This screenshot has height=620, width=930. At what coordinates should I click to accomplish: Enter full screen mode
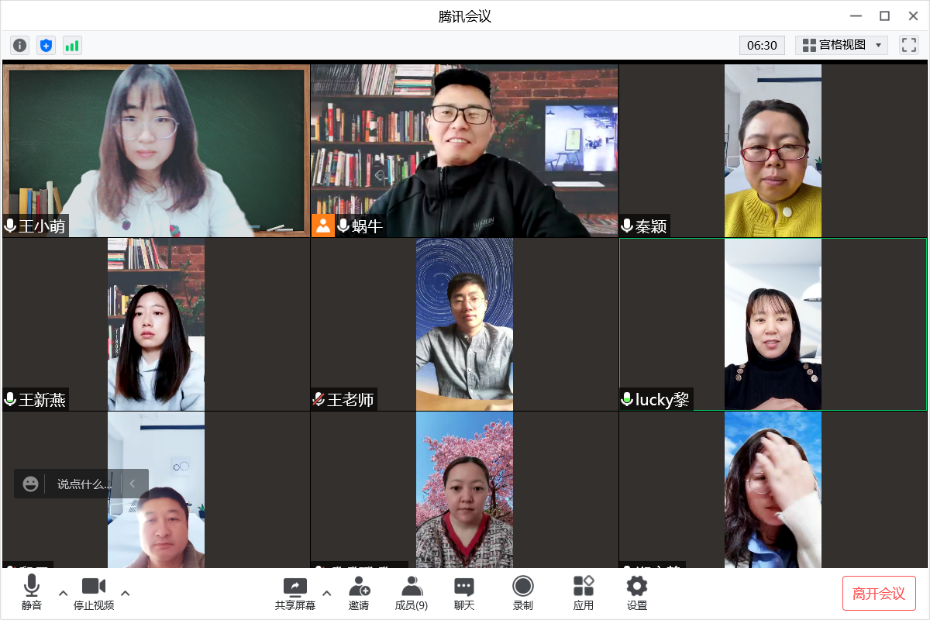click(908, 45)
